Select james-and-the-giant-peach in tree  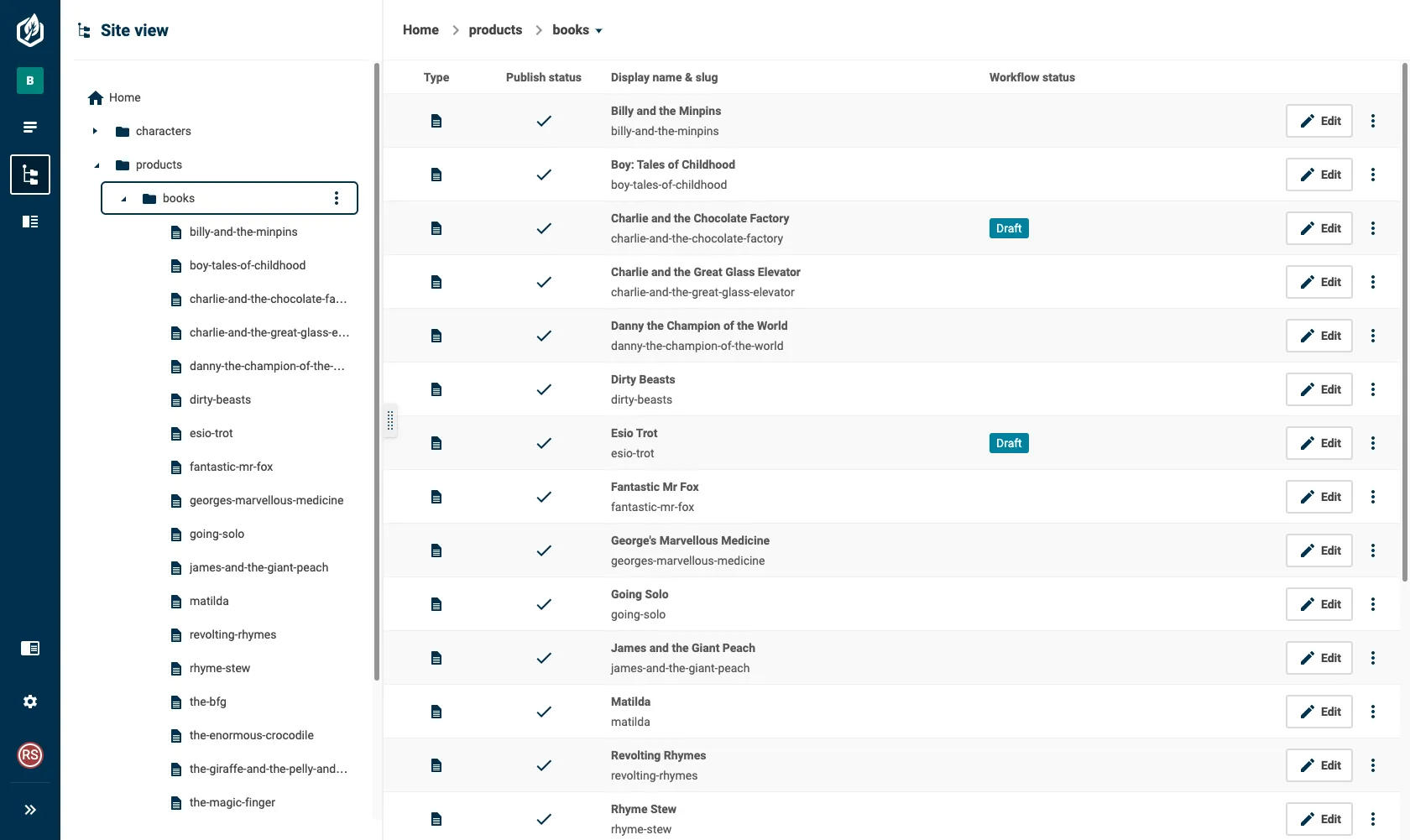point(258,567)
